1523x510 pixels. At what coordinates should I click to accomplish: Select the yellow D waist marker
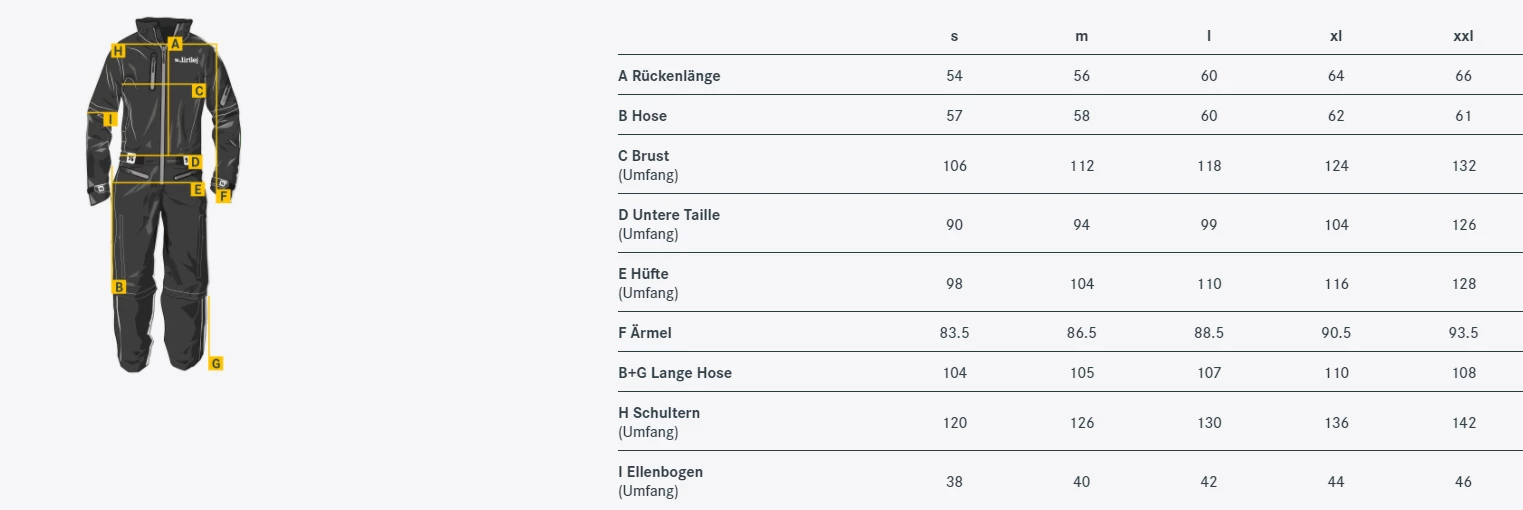(x=195, y=161)
